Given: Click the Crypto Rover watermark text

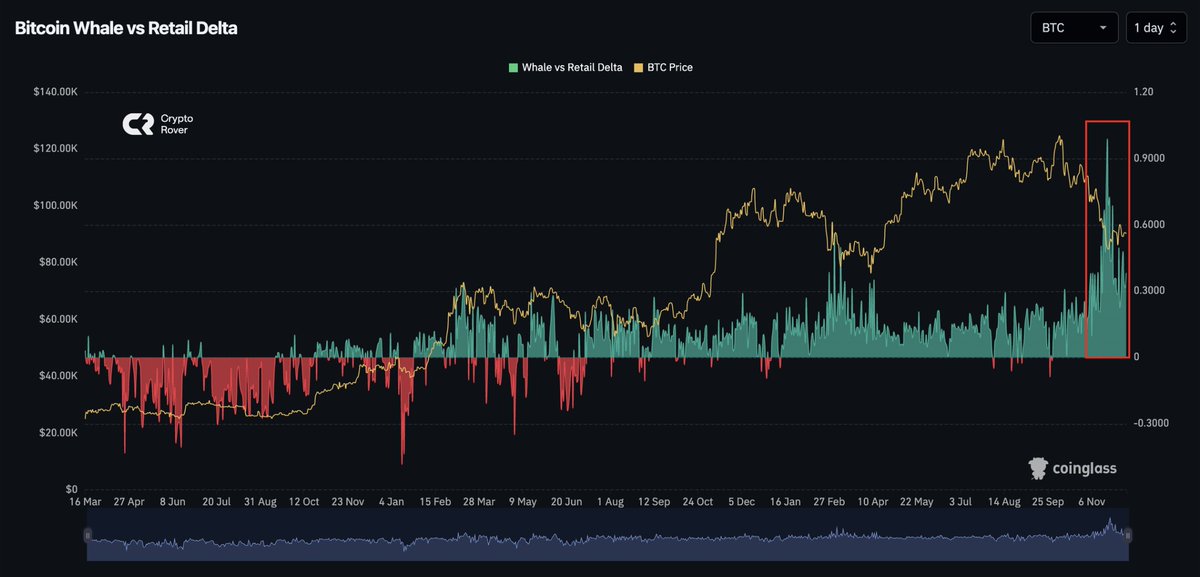Looking at the screenshot, I should point(177,124).
